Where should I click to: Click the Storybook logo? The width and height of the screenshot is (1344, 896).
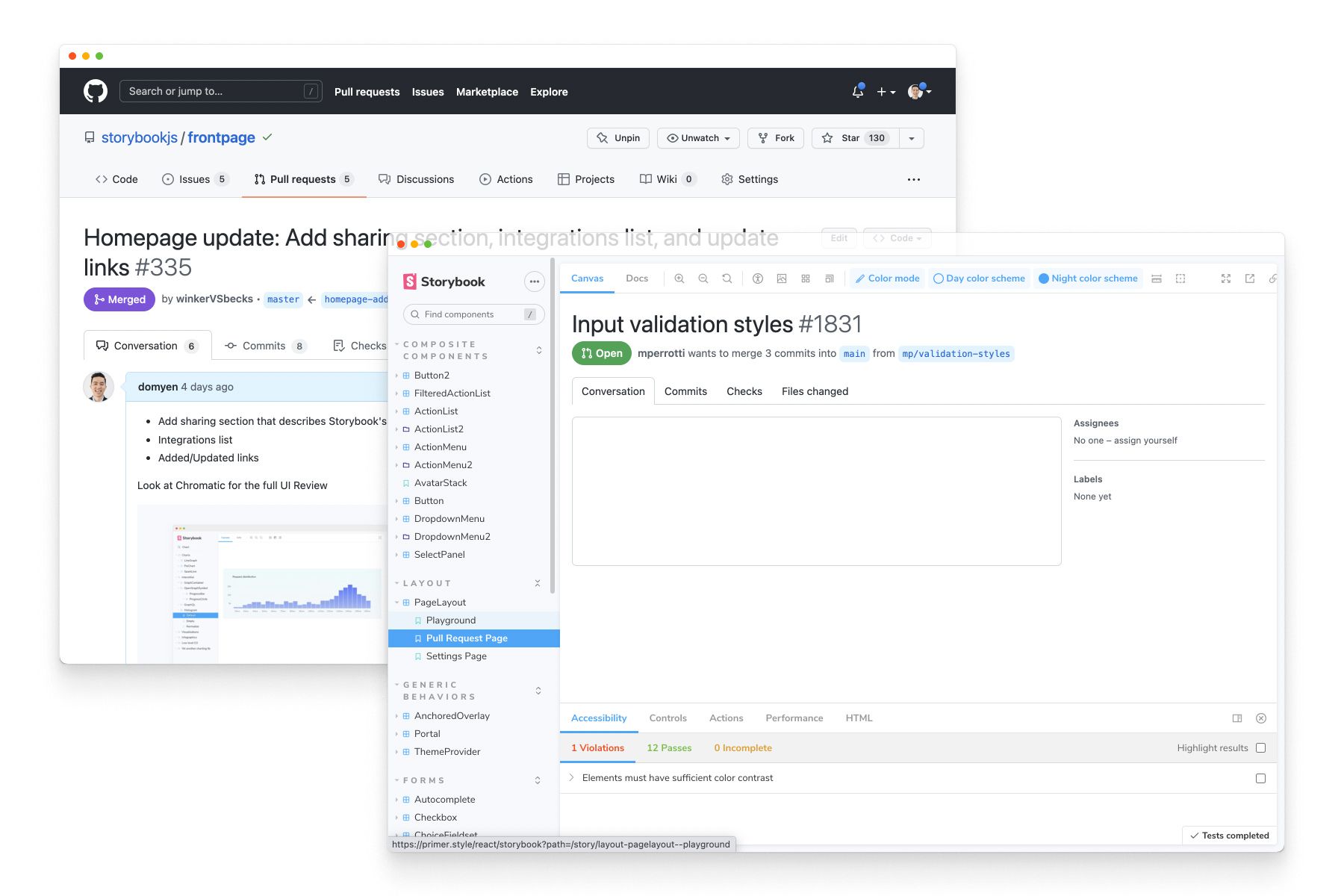point(444,281)
